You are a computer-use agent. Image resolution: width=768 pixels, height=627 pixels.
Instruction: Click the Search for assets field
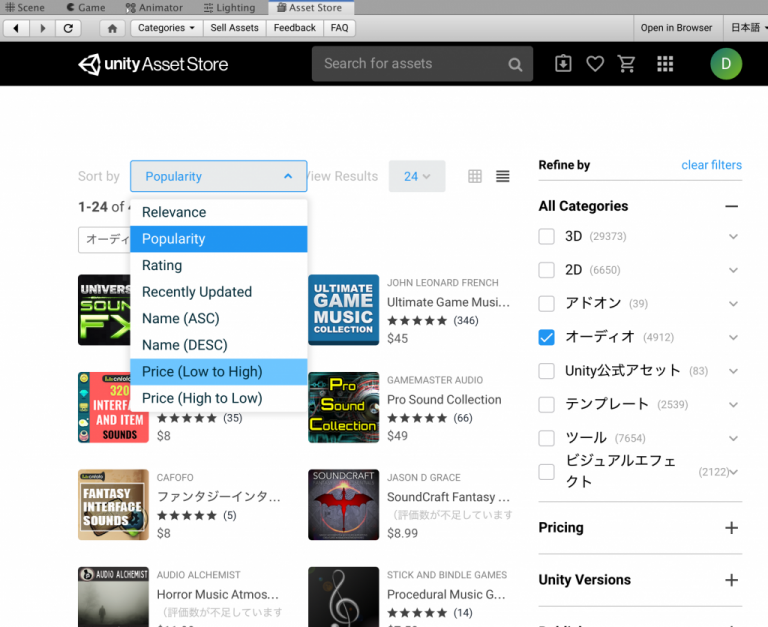pos(410,64)
